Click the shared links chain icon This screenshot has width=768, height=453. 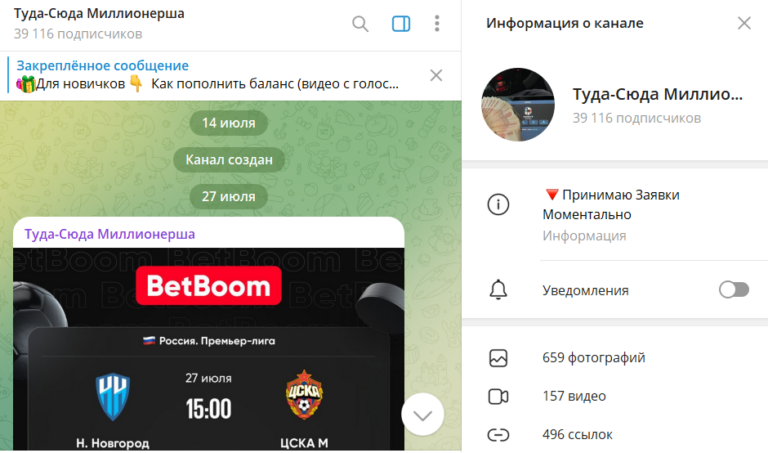click(x=498, y=435)
